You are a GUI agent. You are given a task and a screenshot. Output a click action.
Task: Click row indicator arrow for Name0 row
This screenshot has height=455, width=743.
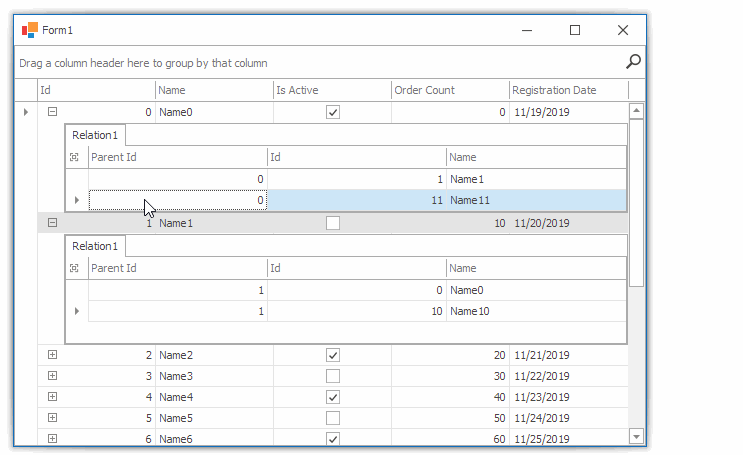[x=26, y=112]
